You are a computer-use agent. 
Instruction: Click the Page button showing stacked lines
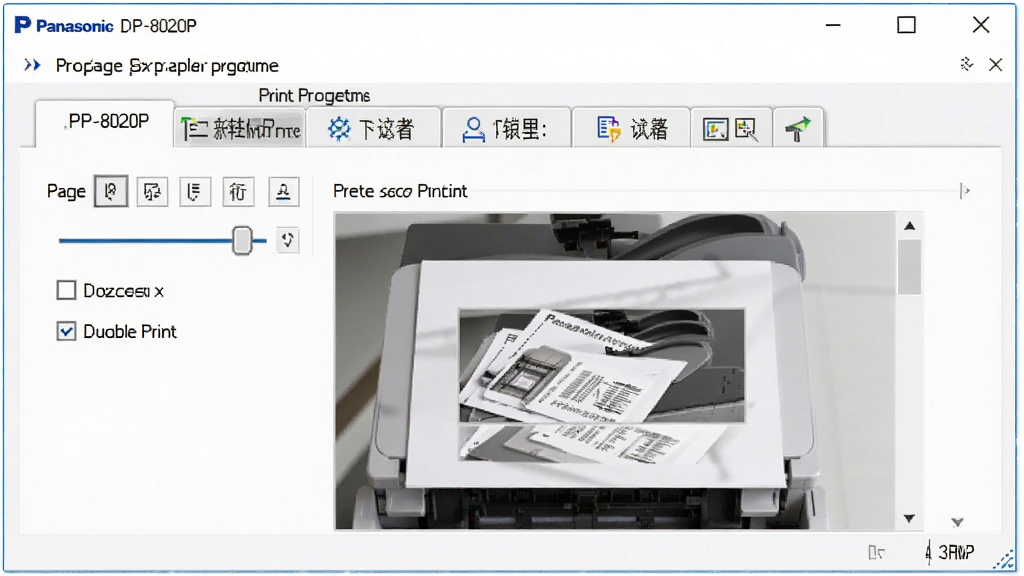click(x=195, y=191)
